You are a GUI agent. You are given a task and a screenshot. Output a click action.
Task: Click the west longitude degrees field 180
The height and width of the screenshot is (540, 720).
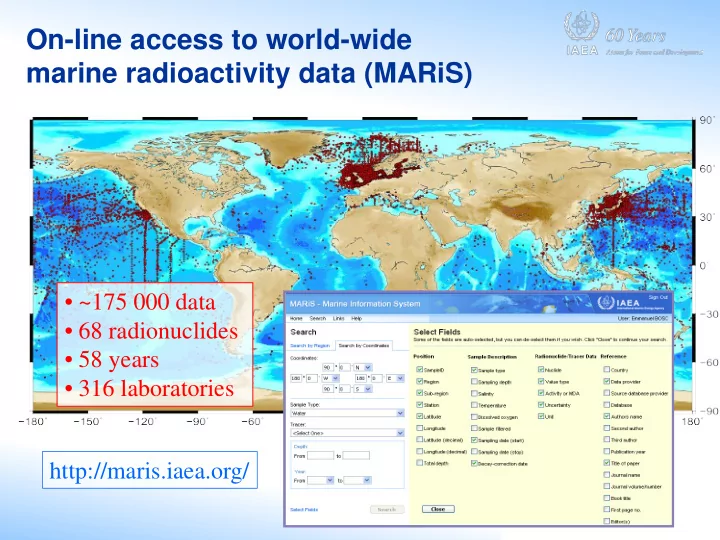296,378
